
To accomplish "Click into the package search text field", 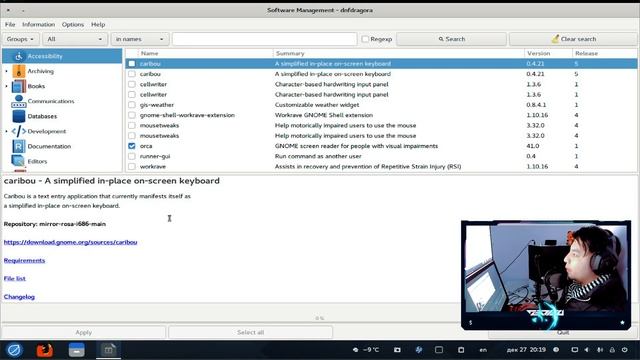I will coord(264,39).
